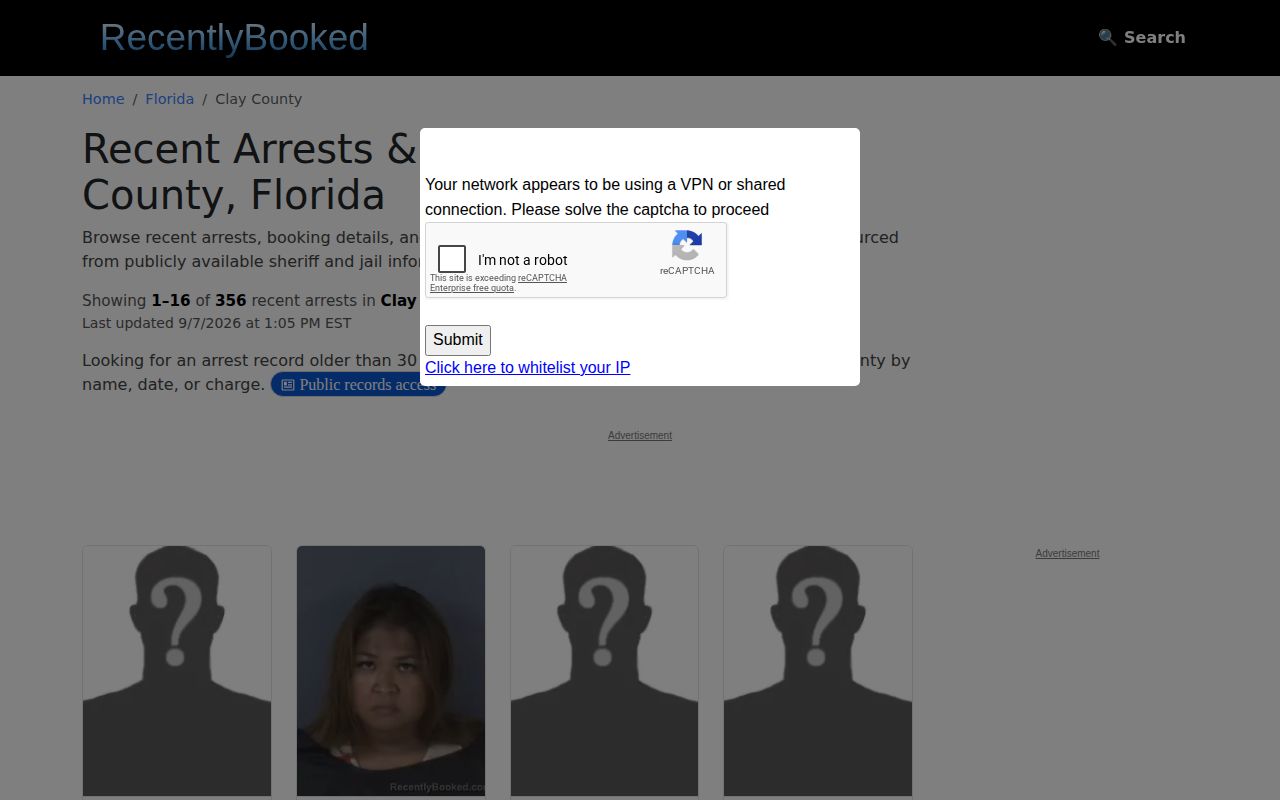This screenshot has width=1280, height=800.
Task: Open the whitelist your IP link
Action: (527, 367)
